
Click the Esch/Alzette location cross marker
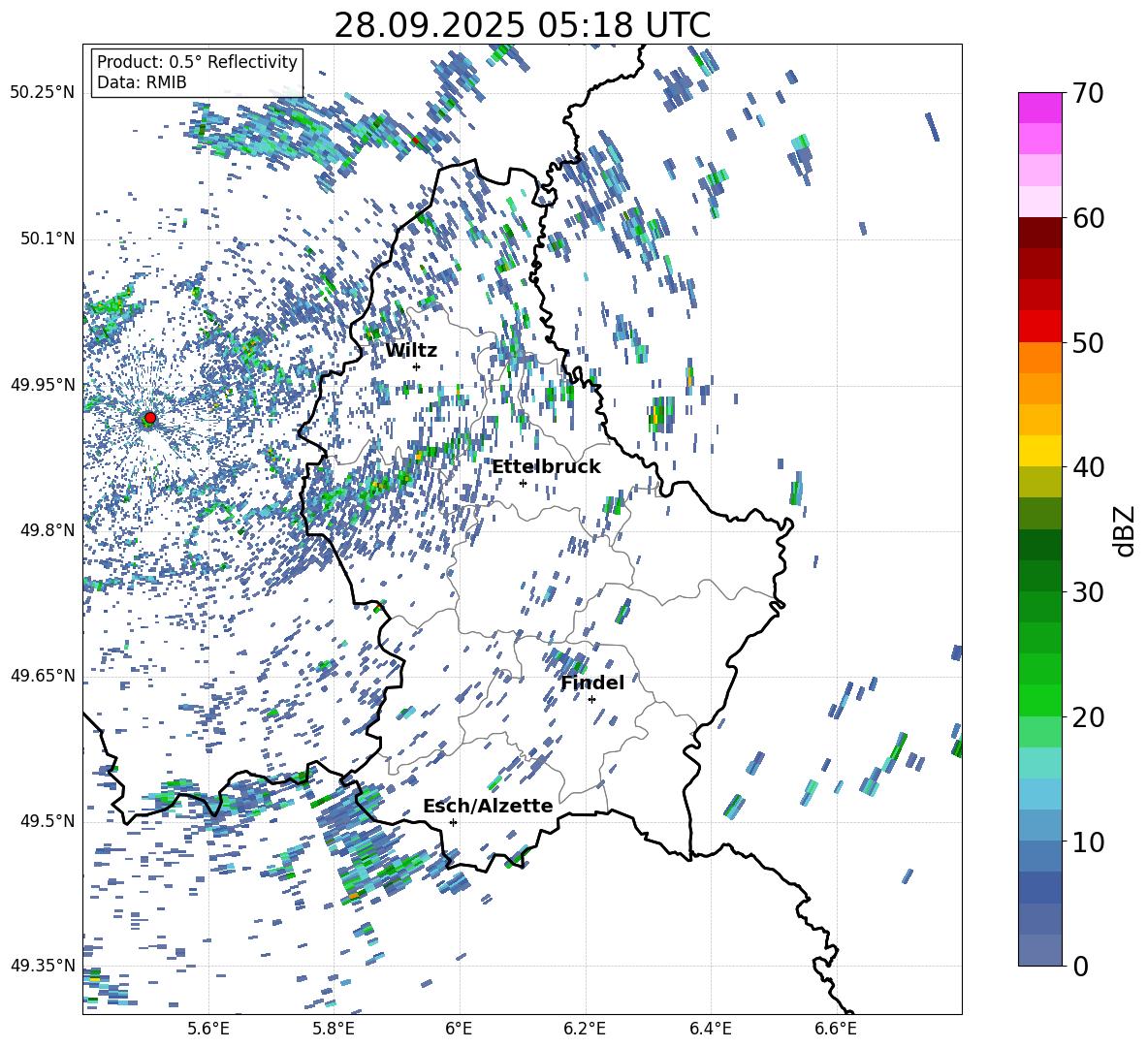453,822
